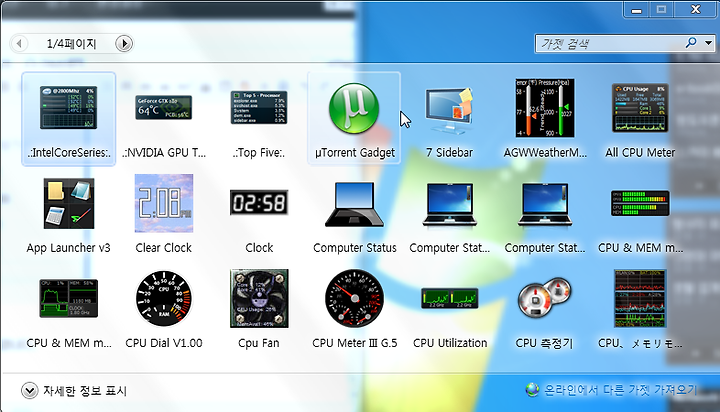The width and height of the screenshot is (720, 412).
Task: Select the CPU Utilization gadget
Action: pos(450,299)
